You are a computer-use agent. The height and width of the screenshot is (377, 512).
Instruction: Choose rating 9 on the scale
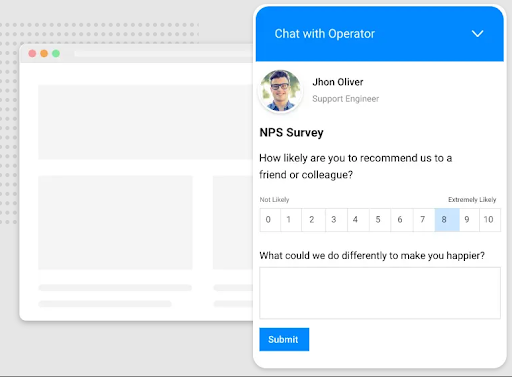coord(469,220)
